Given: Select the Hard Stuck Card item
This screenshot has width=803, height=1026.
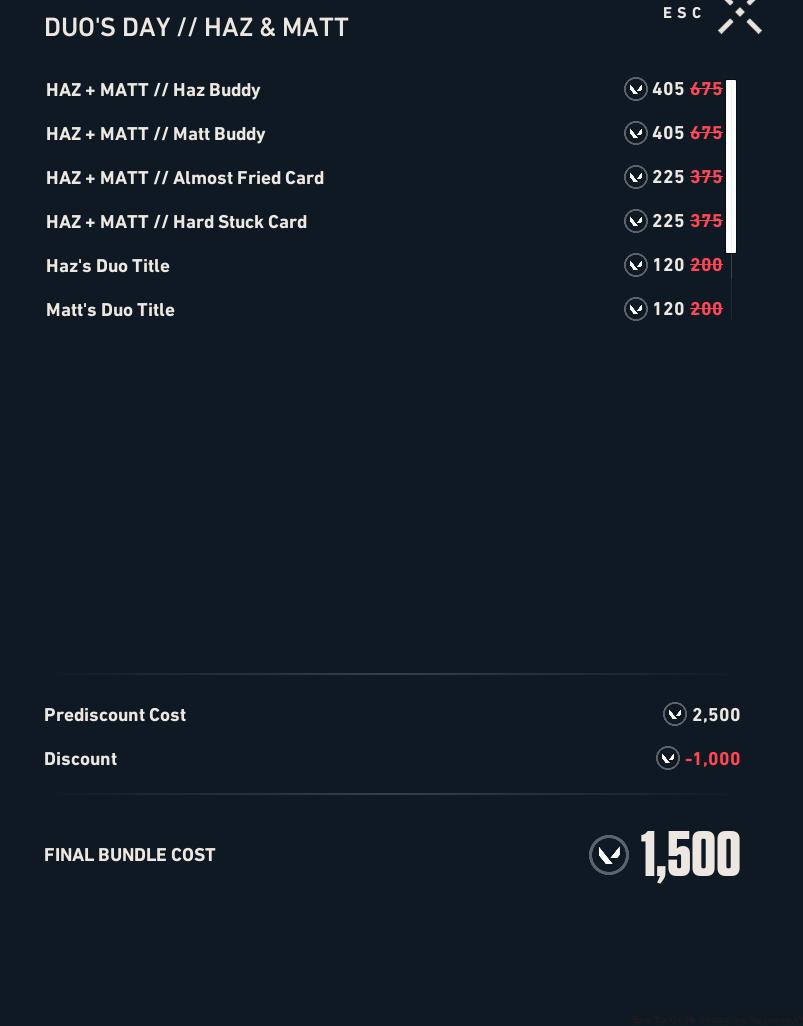Looking at the screenshot, I should tap(176, 222).
